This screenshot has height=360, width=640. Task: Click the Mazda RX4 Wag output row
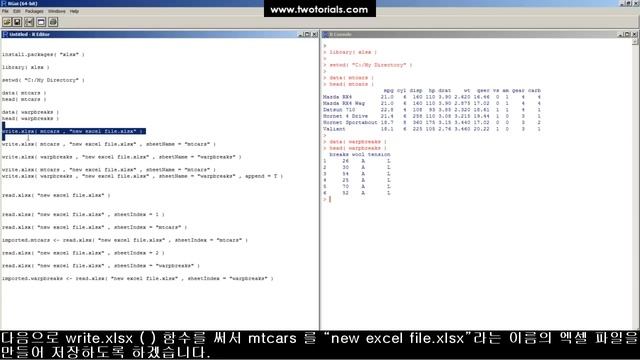point(432,103)
